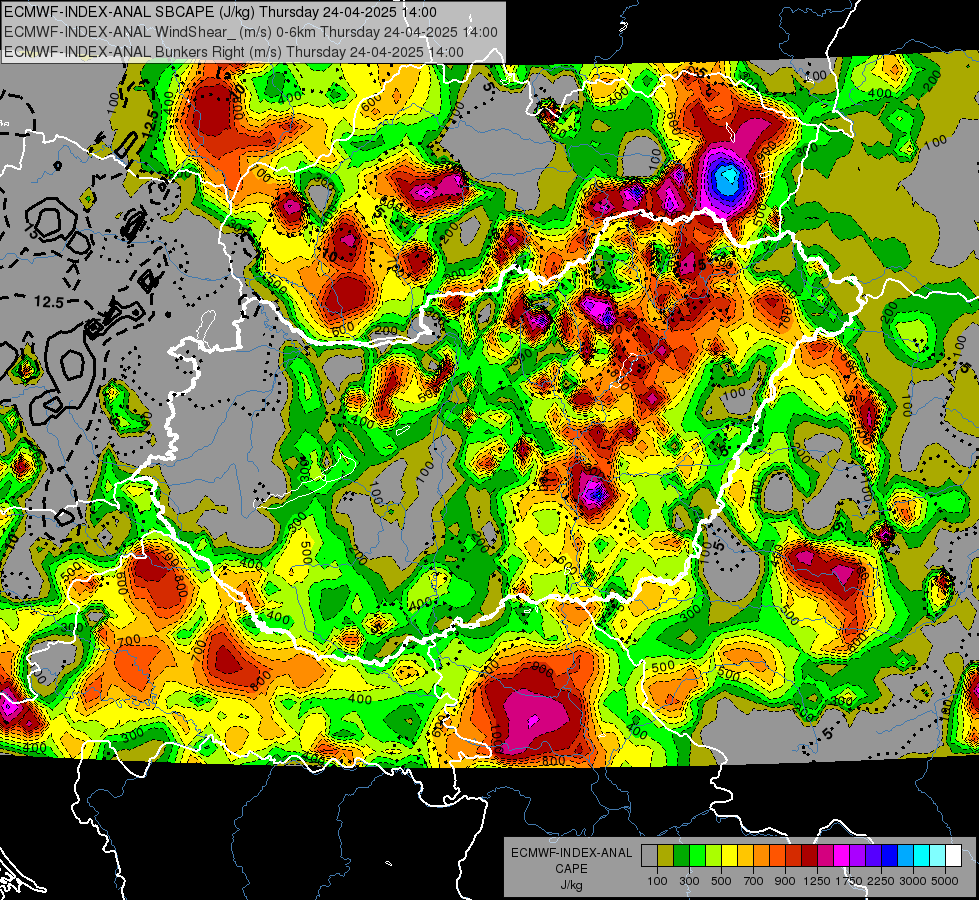Pick the orange legend swatch starting at 700
979x900 pixels.
tap(762, 856)
